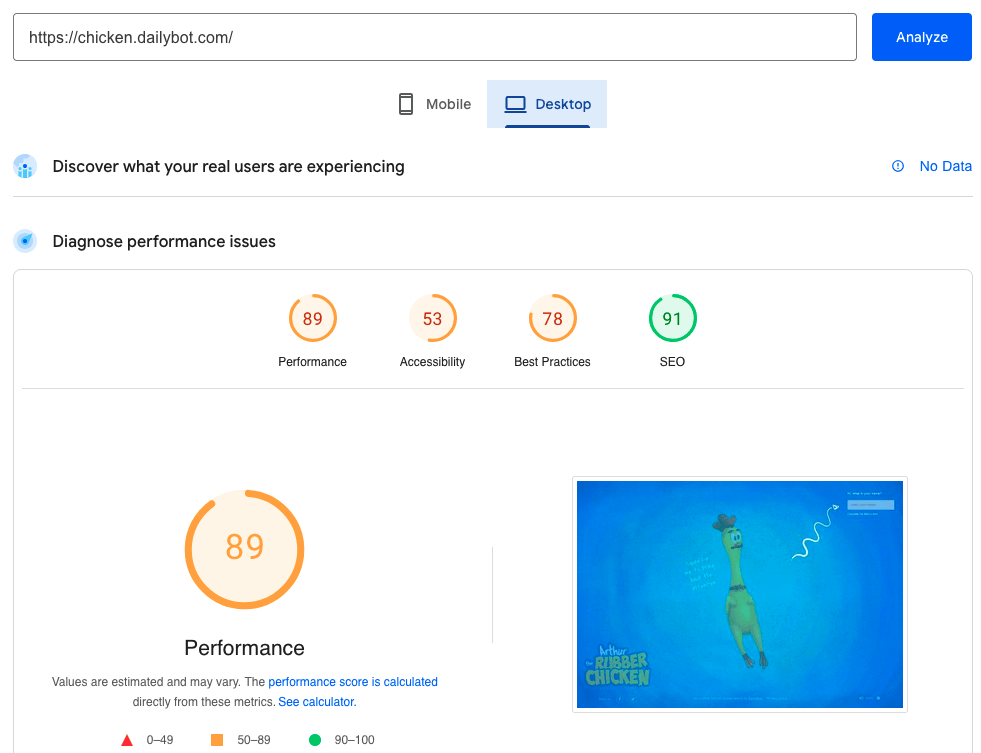Screen dimensions: 981x753
Task: Click the rubber chicken page screenshot thumbnail
Action: coord(740,594)
